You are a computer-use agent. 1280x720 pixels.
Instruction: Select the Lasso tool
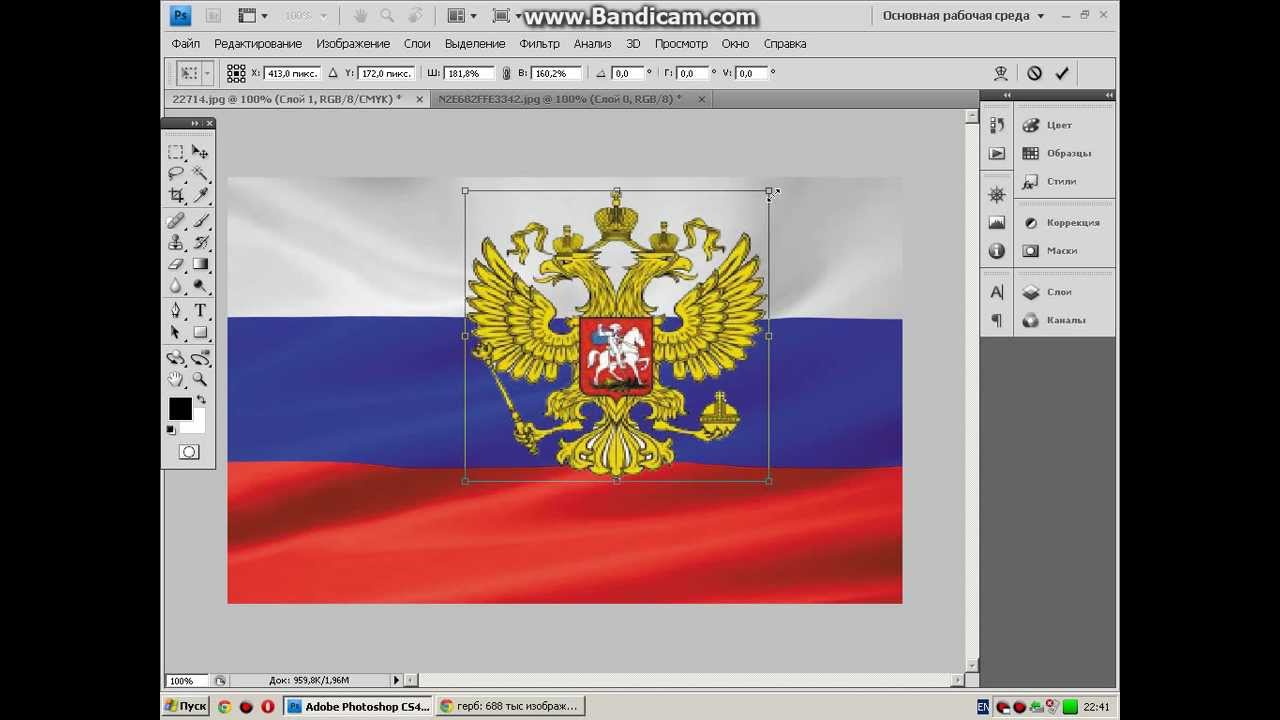pyautogui.click(x=176, y=174)
